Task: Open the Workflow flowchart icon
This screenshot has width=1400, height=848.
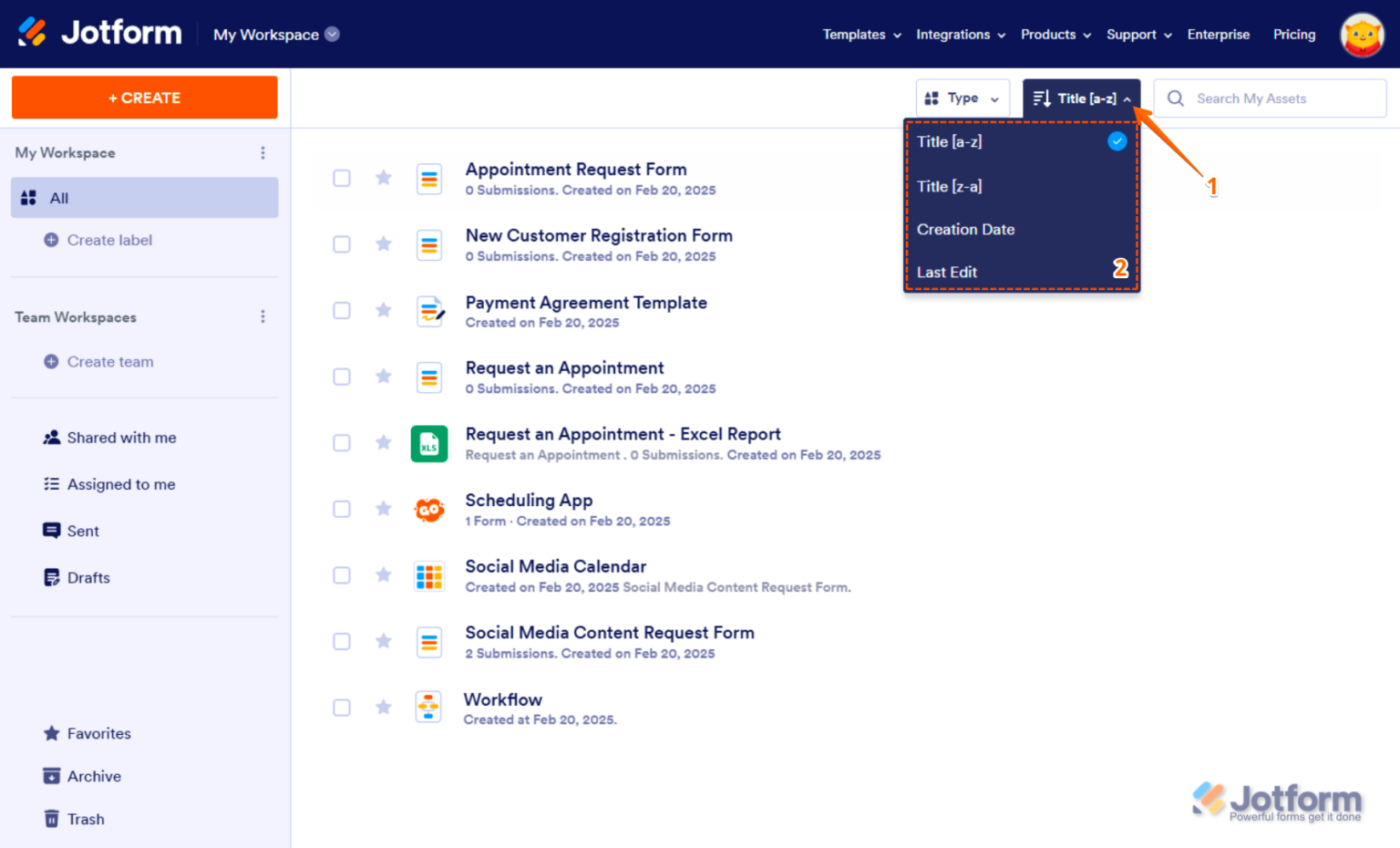Action: [x=428, y=707]
